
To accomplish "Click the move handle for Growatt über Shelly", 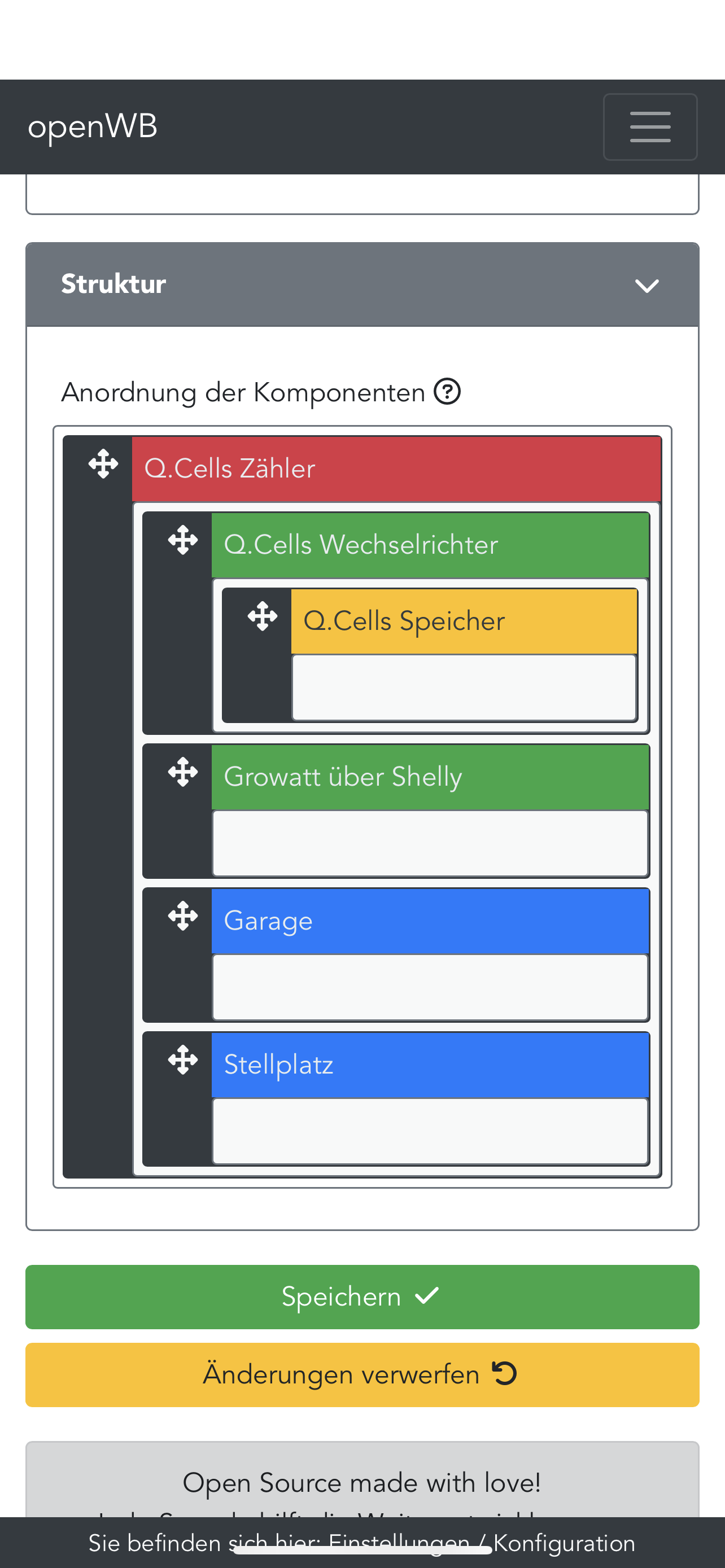I will point(182,773).
